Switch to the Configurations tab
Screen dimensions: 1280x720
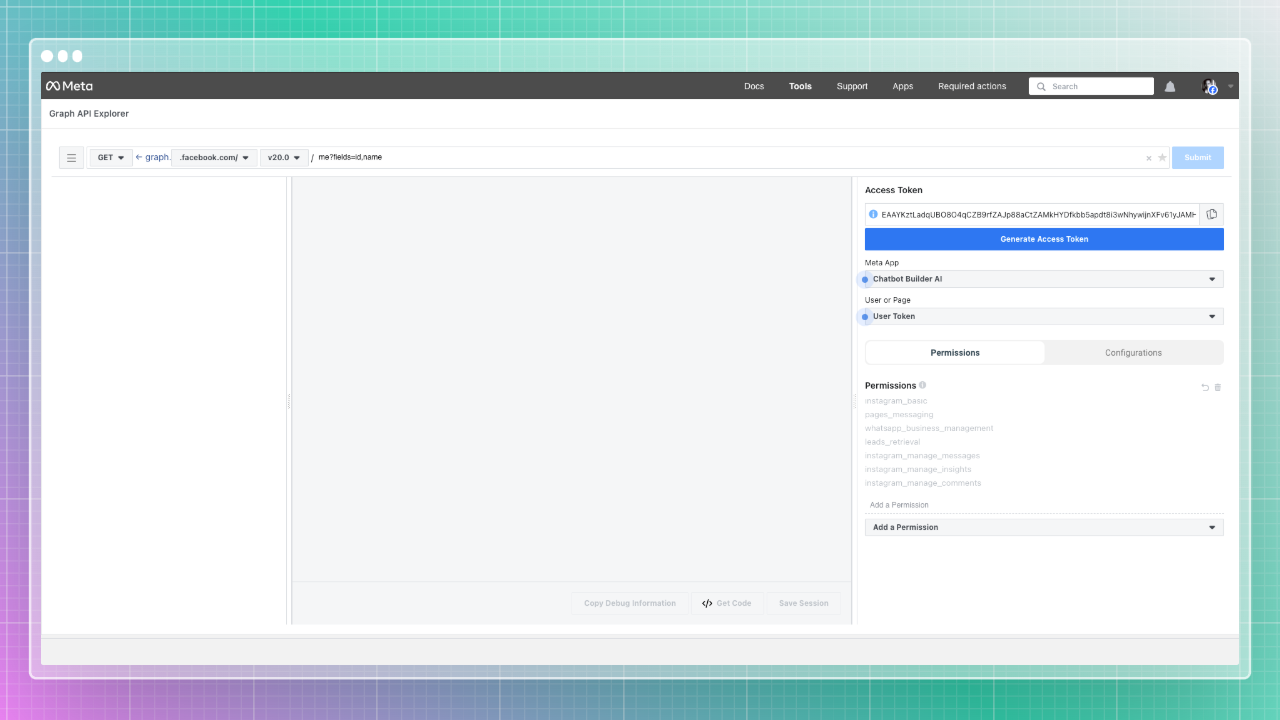coord(1134,353)
